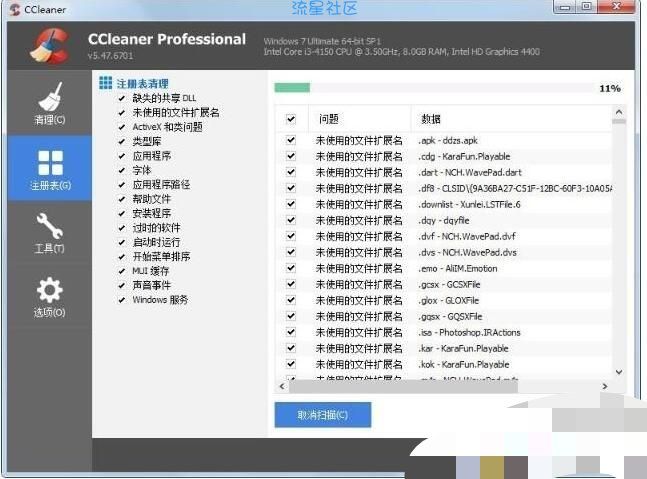Toggle 类型库 option
Viewport: 647px width, 479px height.
tap(122, 142)
